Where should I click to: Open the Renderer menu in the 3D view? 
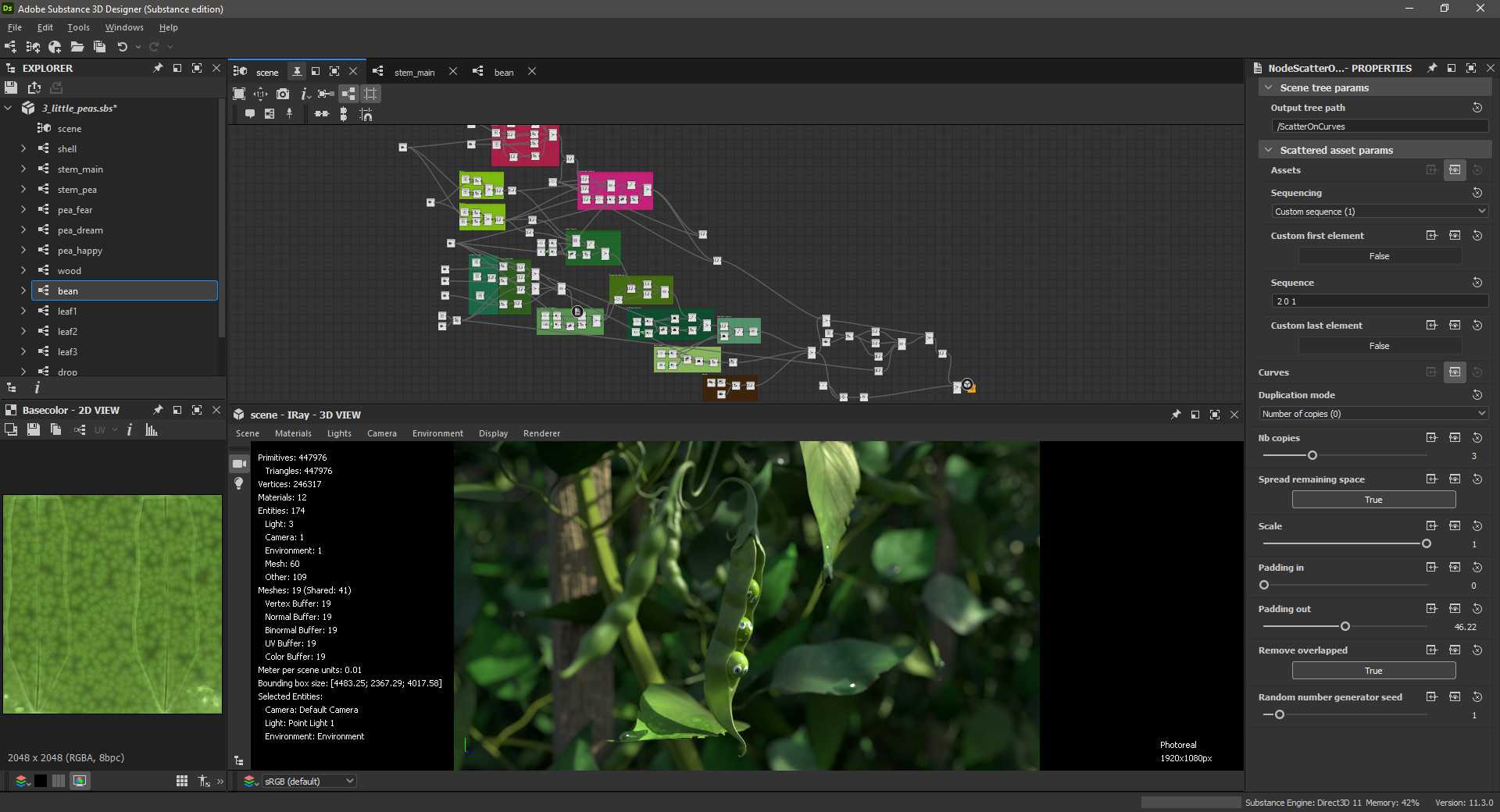click(541, 433)
